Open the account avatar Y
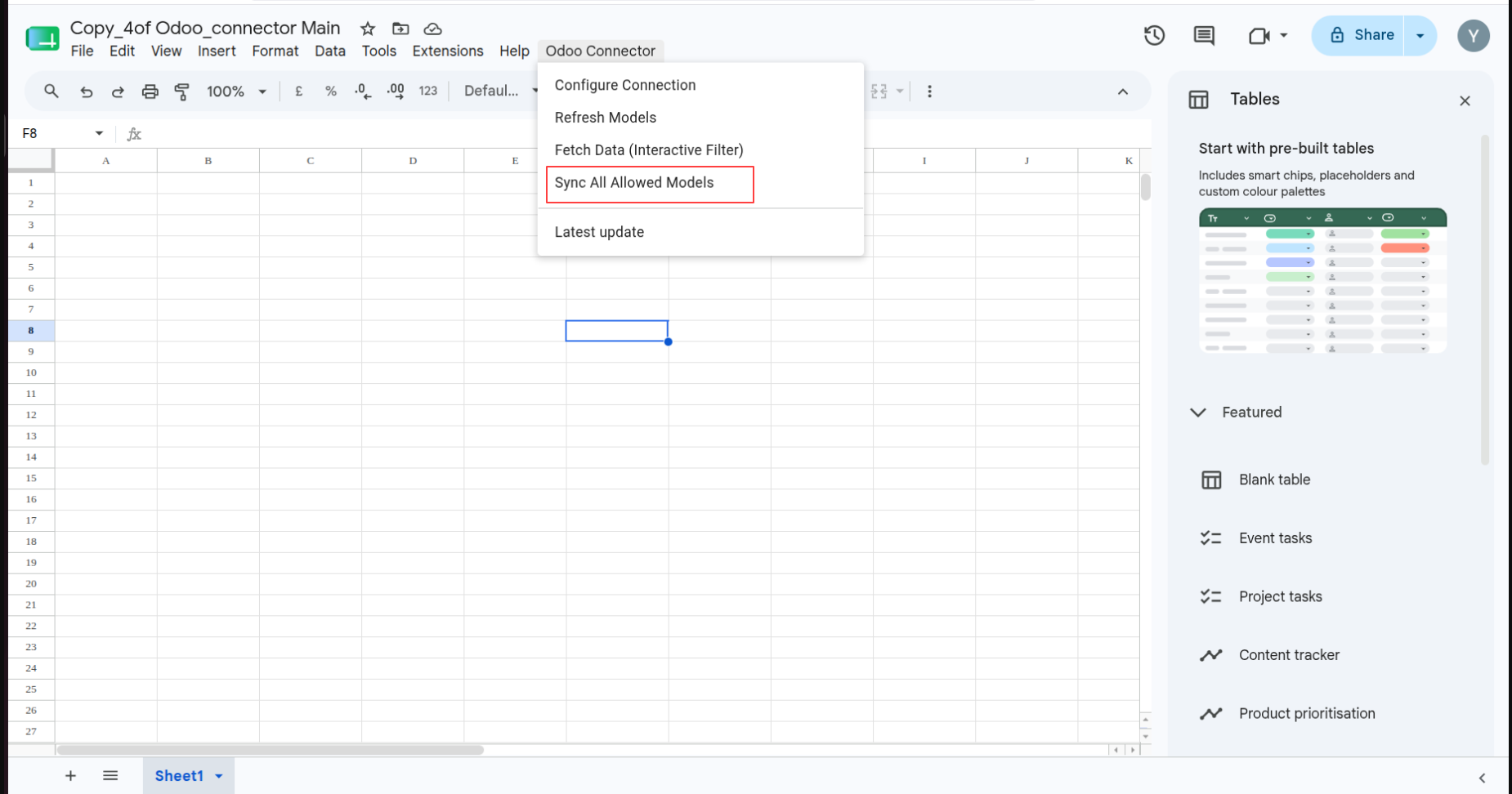 [1473, 35]
